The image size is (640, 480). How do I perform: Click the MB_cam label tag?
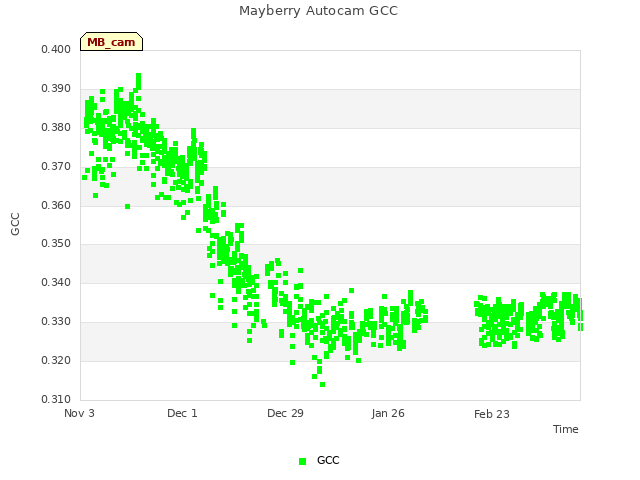[111, 42]
